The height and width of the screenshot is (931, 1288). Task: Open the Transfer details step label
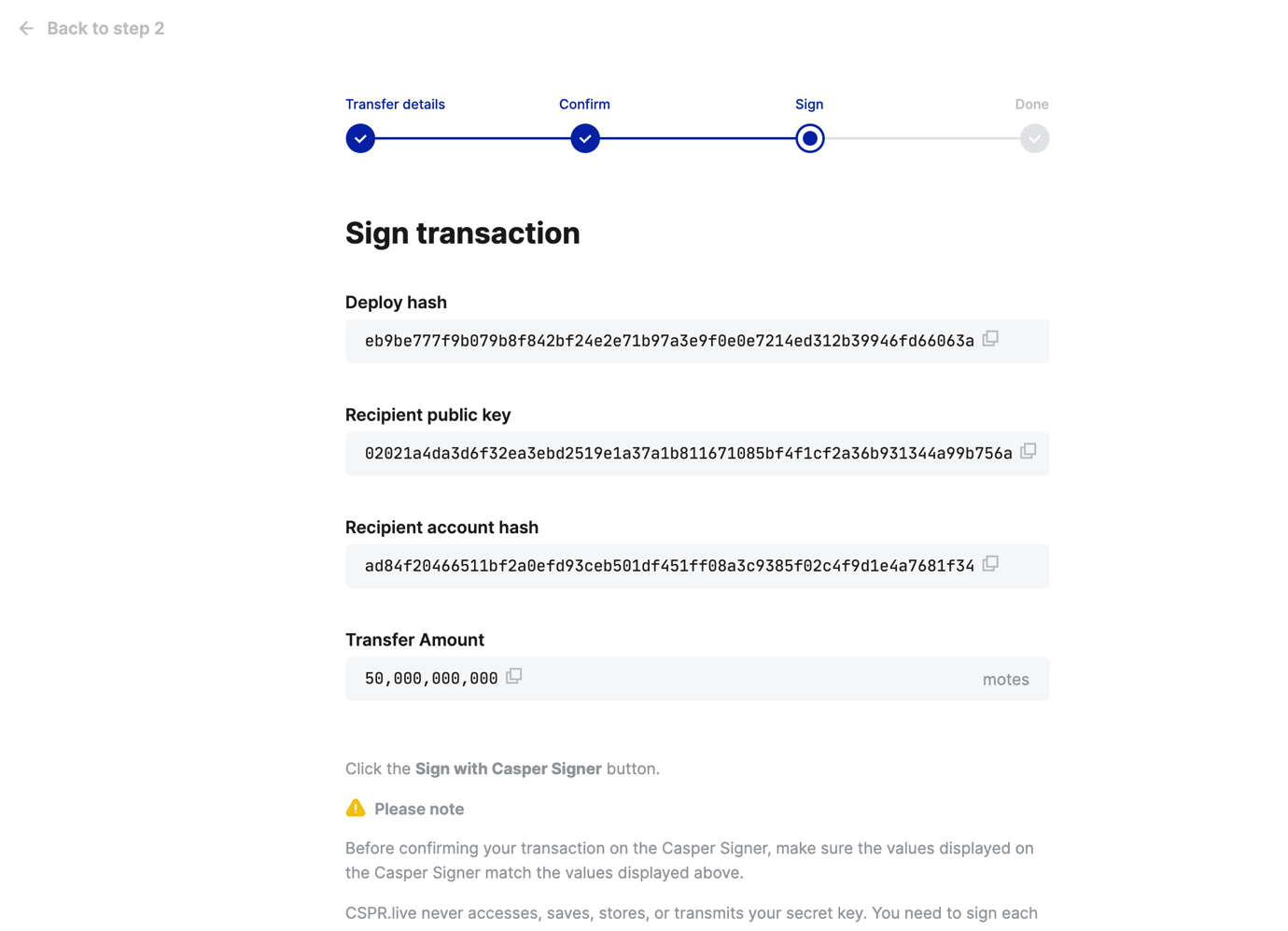(395, 105)
